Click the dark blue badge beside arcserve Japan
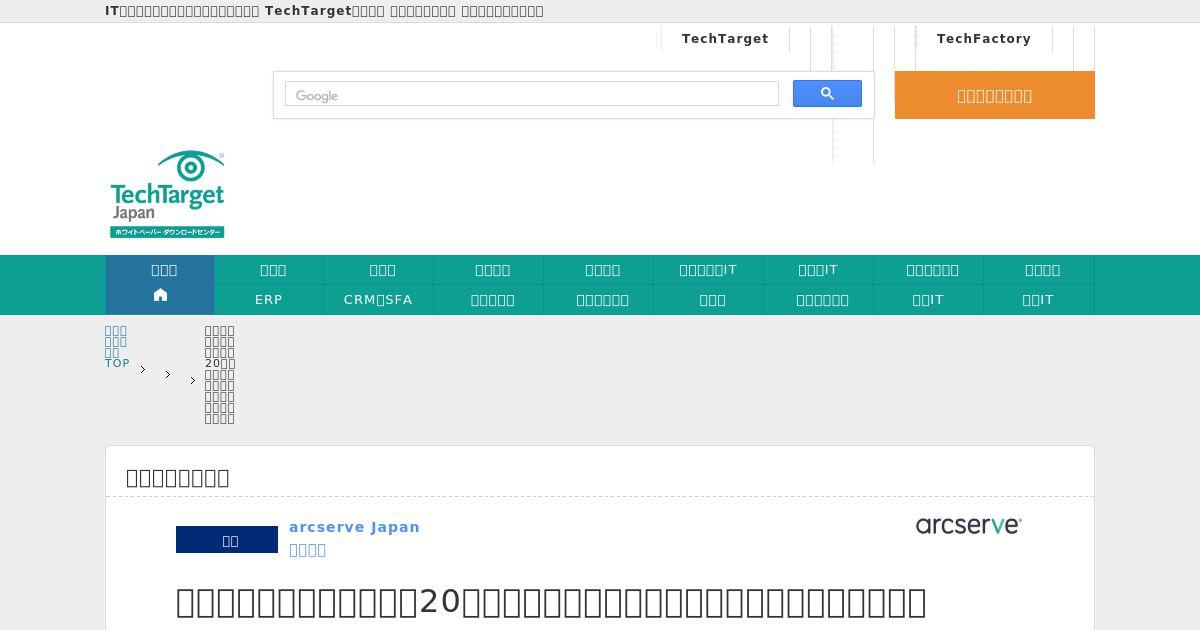The image size is (1200, 630). click(227, 540)
